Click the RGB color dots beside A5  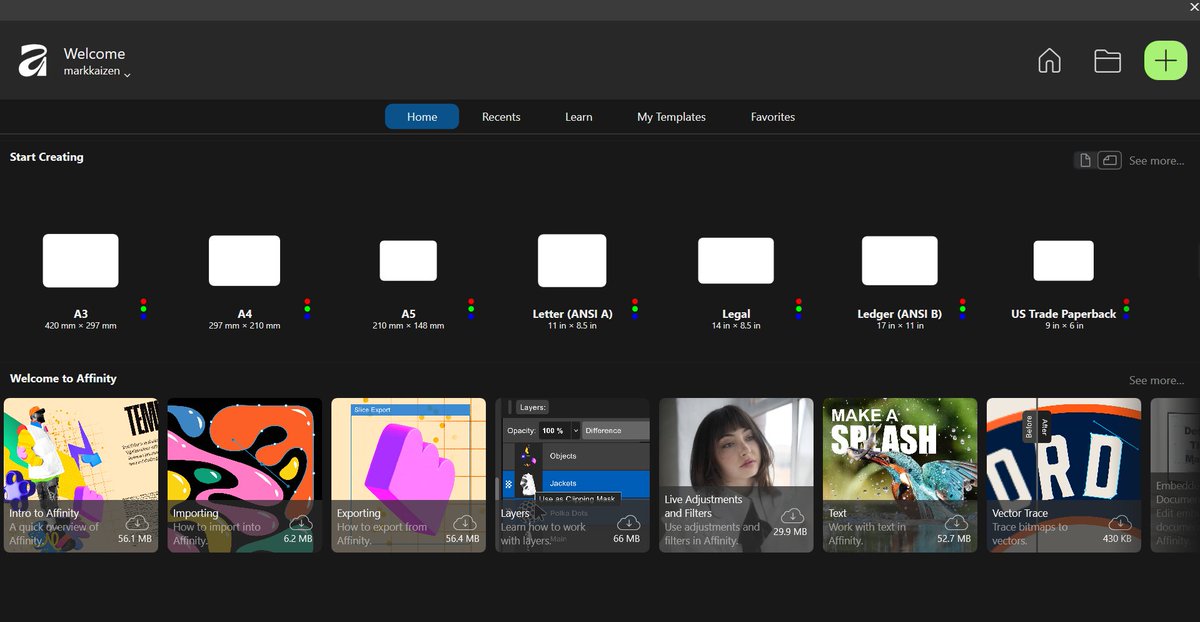471,309
